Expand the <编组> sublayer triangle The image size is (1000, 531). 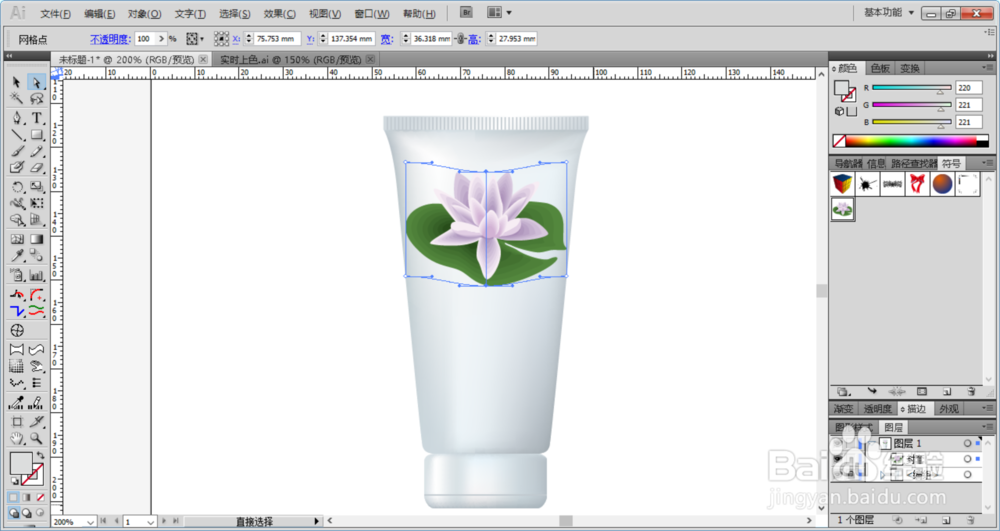[883, 475]
